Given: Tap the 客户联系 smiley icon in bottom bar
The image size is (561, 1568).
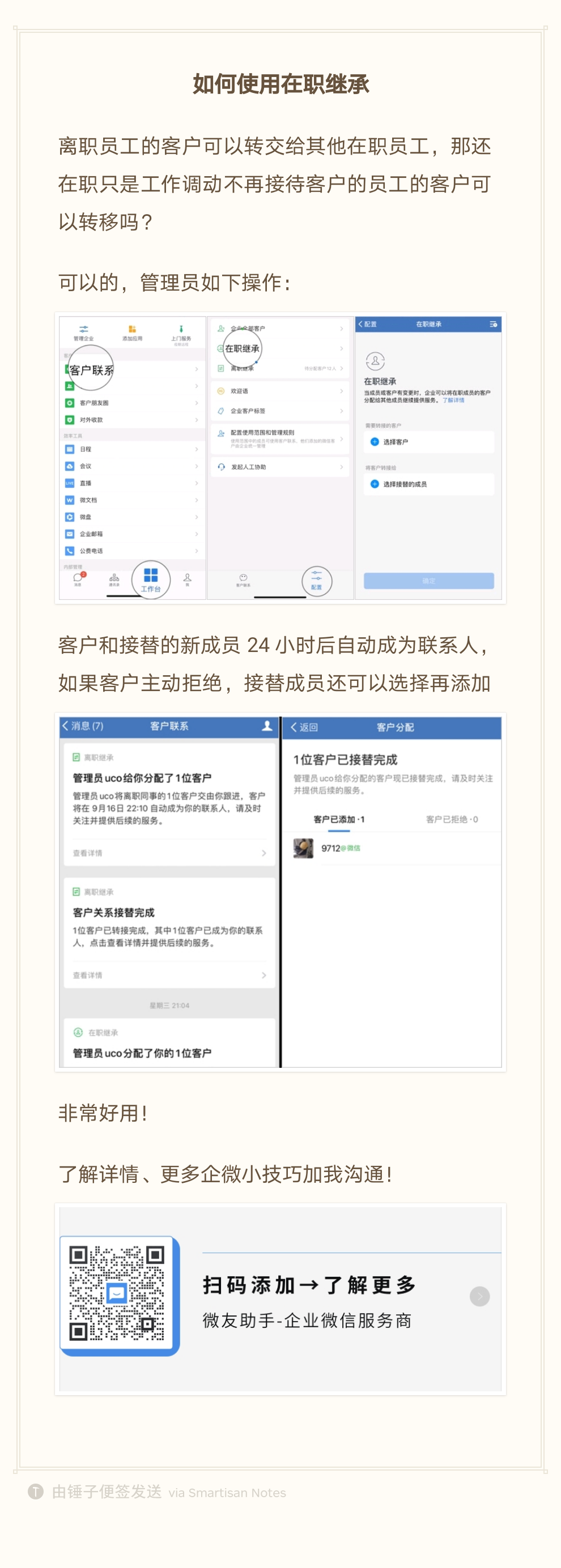Looking at the screenshot, I should pyautogui.click(x=243, y=578).
